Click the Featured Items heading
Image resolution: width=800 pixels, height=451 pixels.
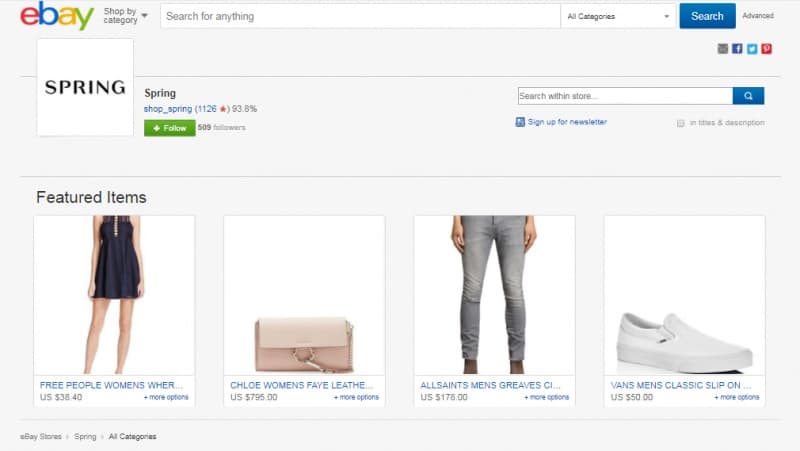click(91, 197)
